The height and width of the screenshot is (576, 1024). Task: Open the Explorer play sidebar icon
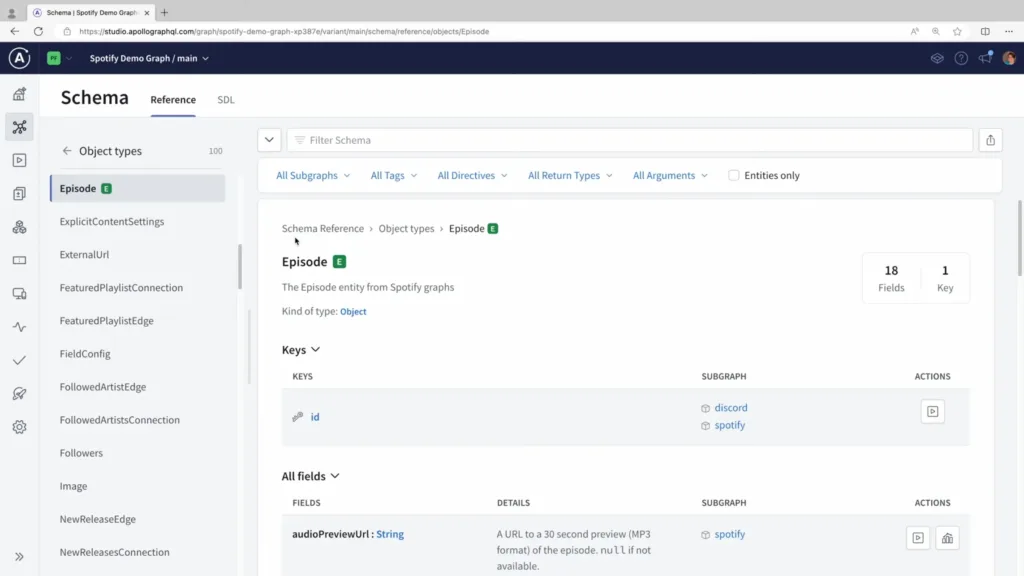pyautogui.click(x=20, y=160)
